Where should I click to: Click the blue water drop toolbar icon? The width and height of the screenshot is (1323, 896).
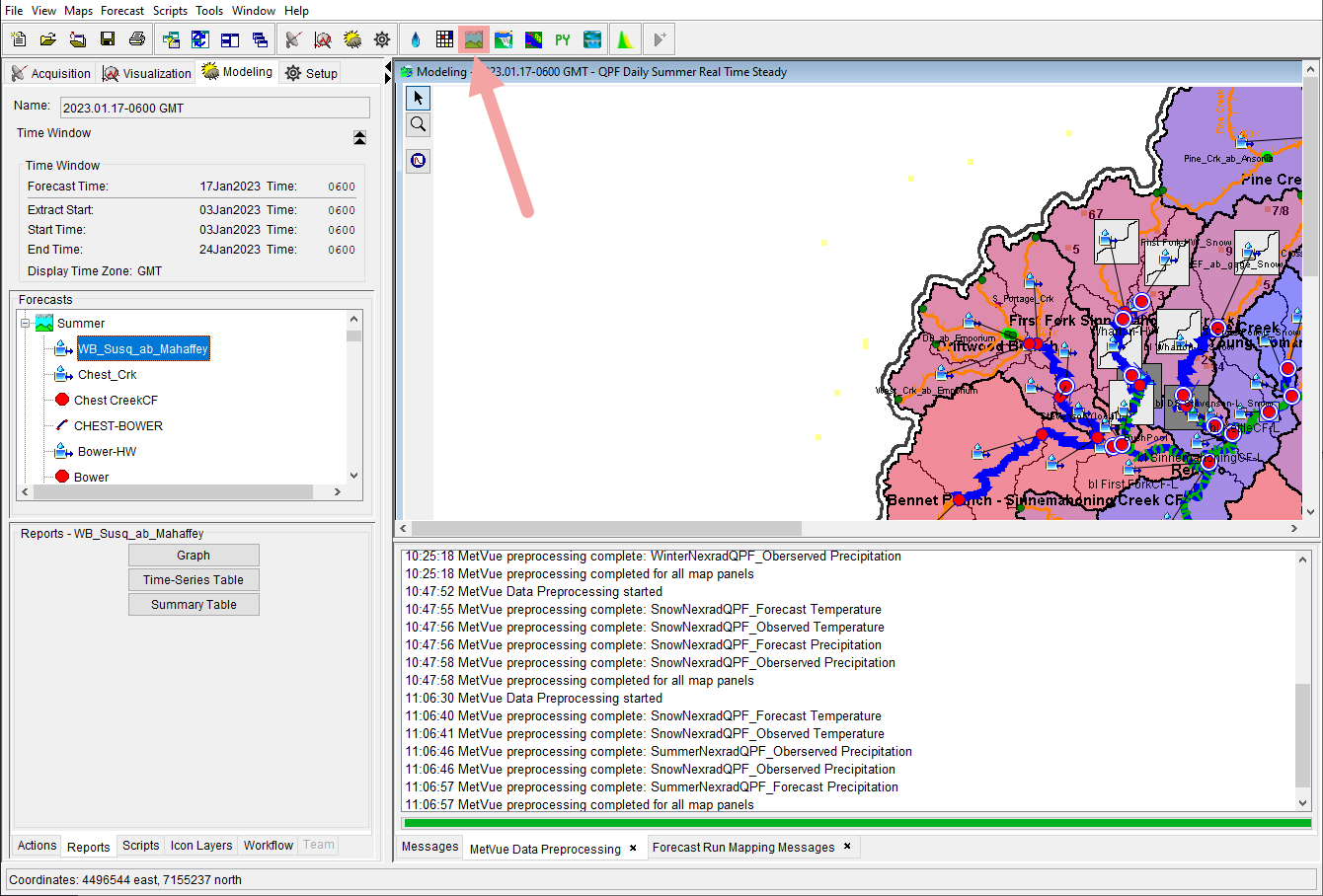pos(416,39)
